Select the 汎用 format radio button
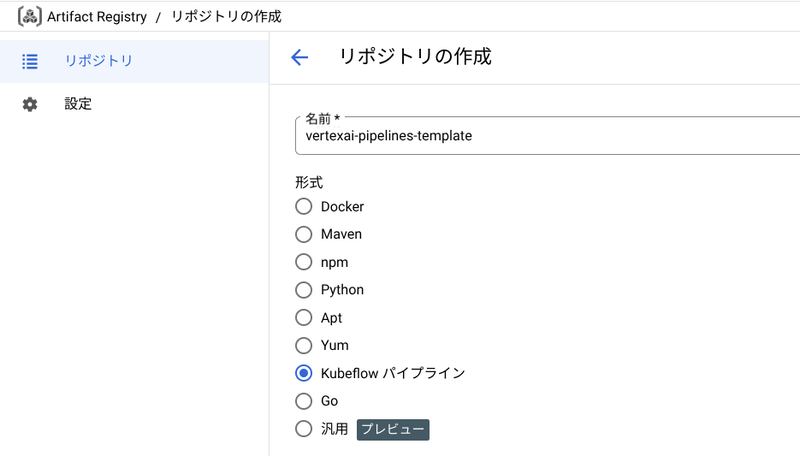This screenshot has width=800, height=456. (x=304, y=429)
